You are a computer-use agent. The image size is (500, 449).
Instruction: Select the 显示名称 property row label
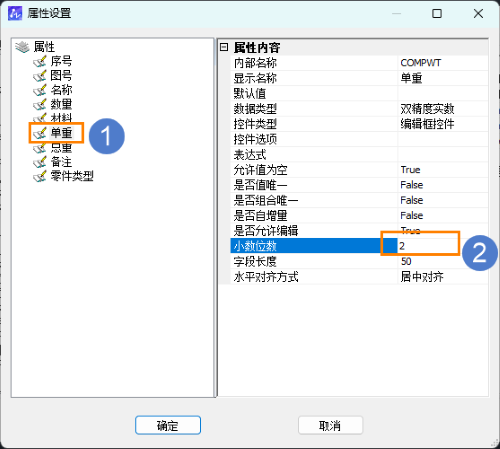tap(255, 78)
